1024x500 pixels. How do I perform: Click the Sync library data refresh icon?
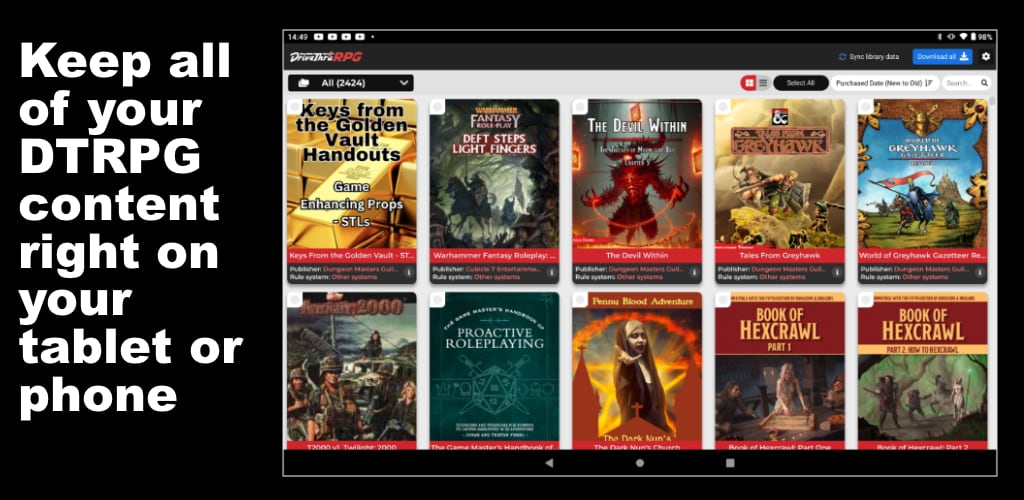842,57
